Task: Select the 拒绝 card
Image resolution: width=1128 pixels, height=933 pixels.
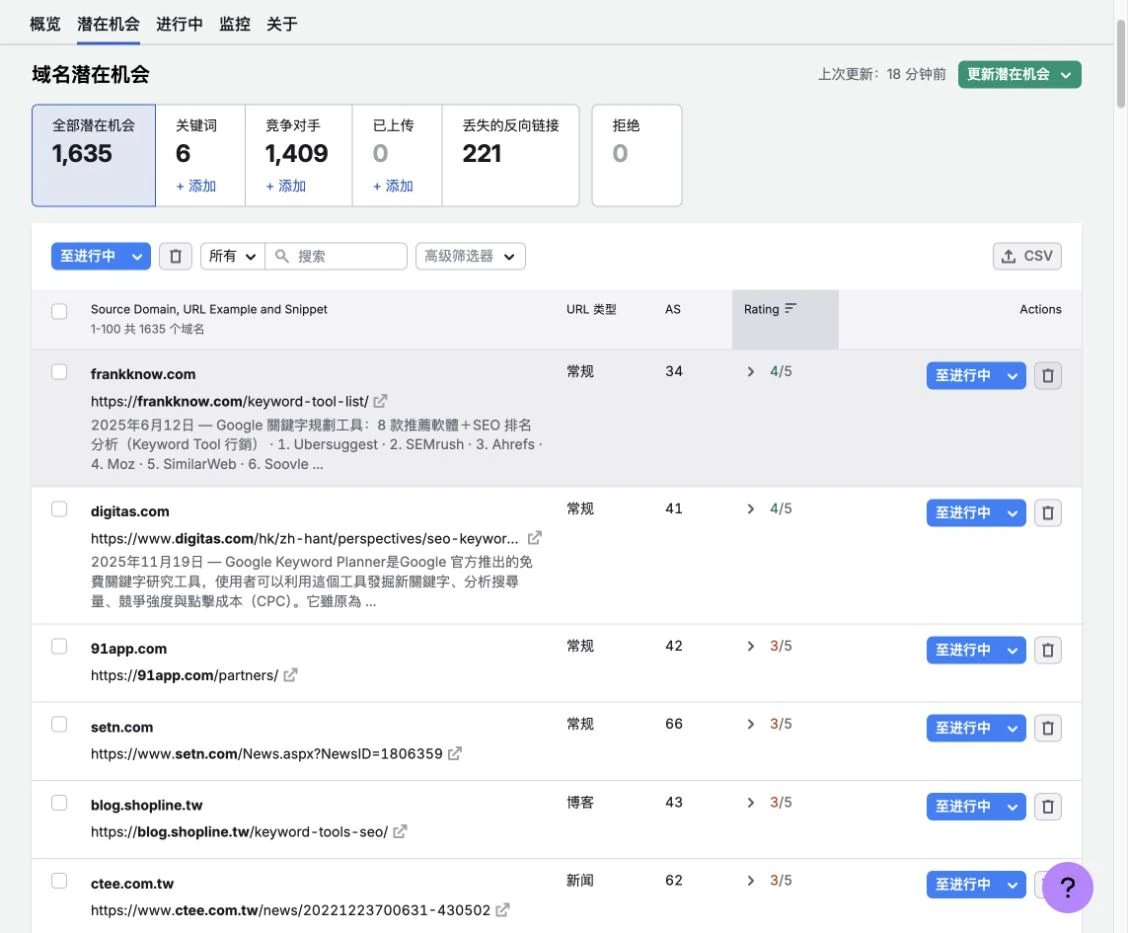Action: coord(637,155)
